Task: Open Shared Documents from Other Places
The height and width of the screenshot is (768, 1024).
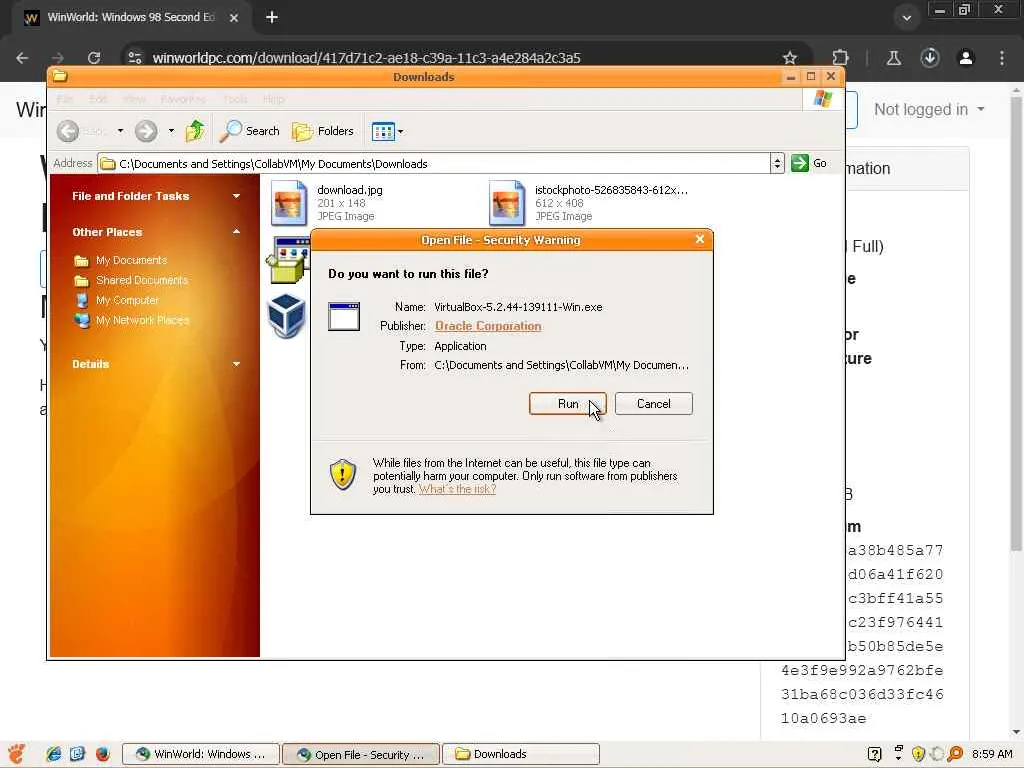Action: point(142,280)
